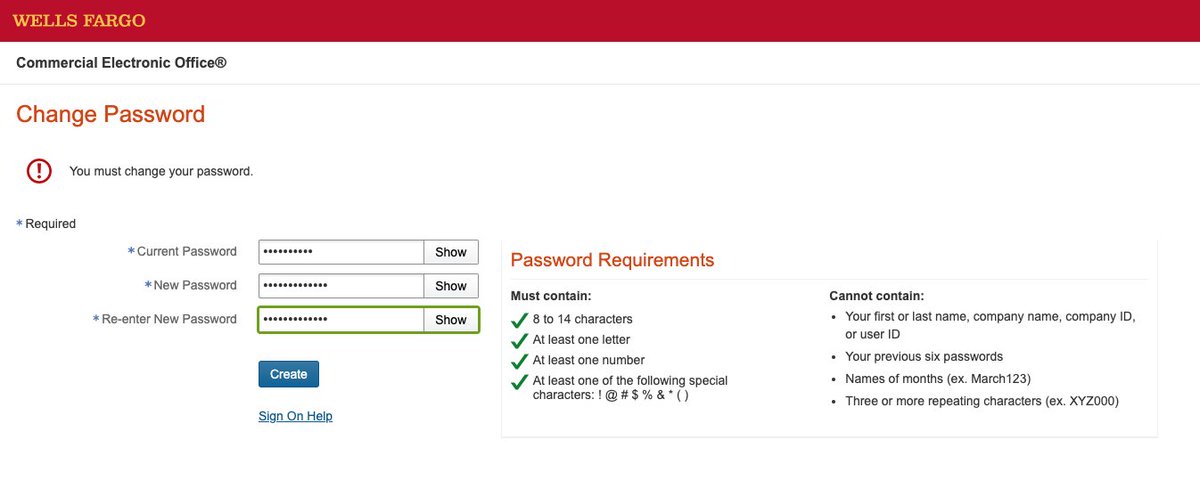The width and height of the screenshot is (1200, 489).
Task: Select the Re-enter New Password field
Action: [341, 320]
